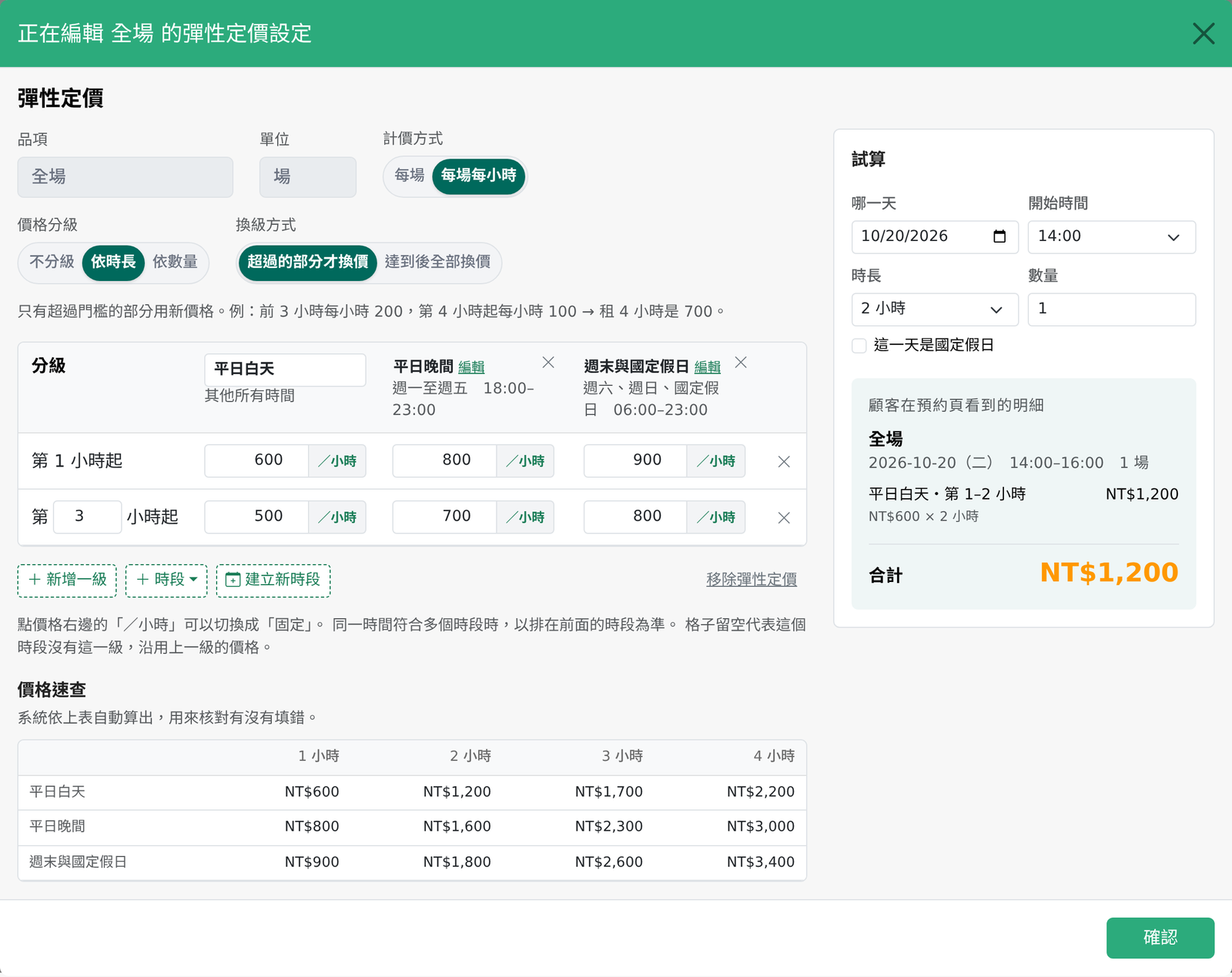This screenshot has width=1232, height=977.
Task: Click 編輯 link for 平日晚間
Action: [471, 367]
